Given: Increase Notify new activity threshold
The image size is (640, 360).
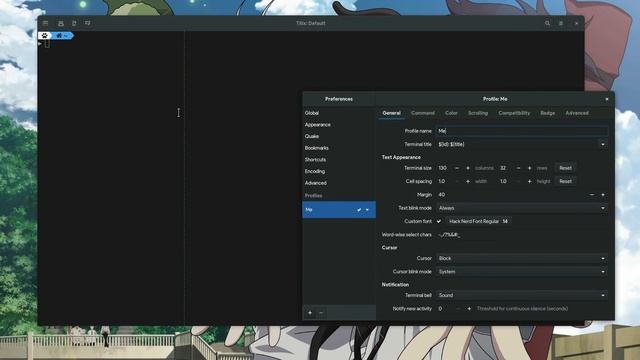Looking at the screenshot, I should pos(469,309).
